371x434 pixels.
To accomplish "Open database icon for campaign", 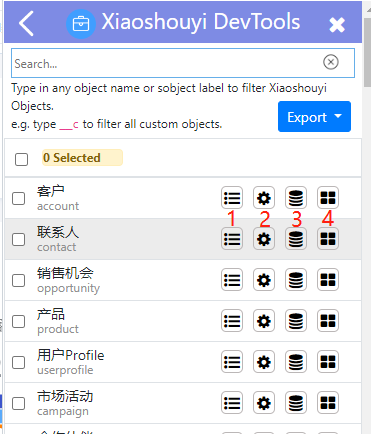I will point(296,403).
